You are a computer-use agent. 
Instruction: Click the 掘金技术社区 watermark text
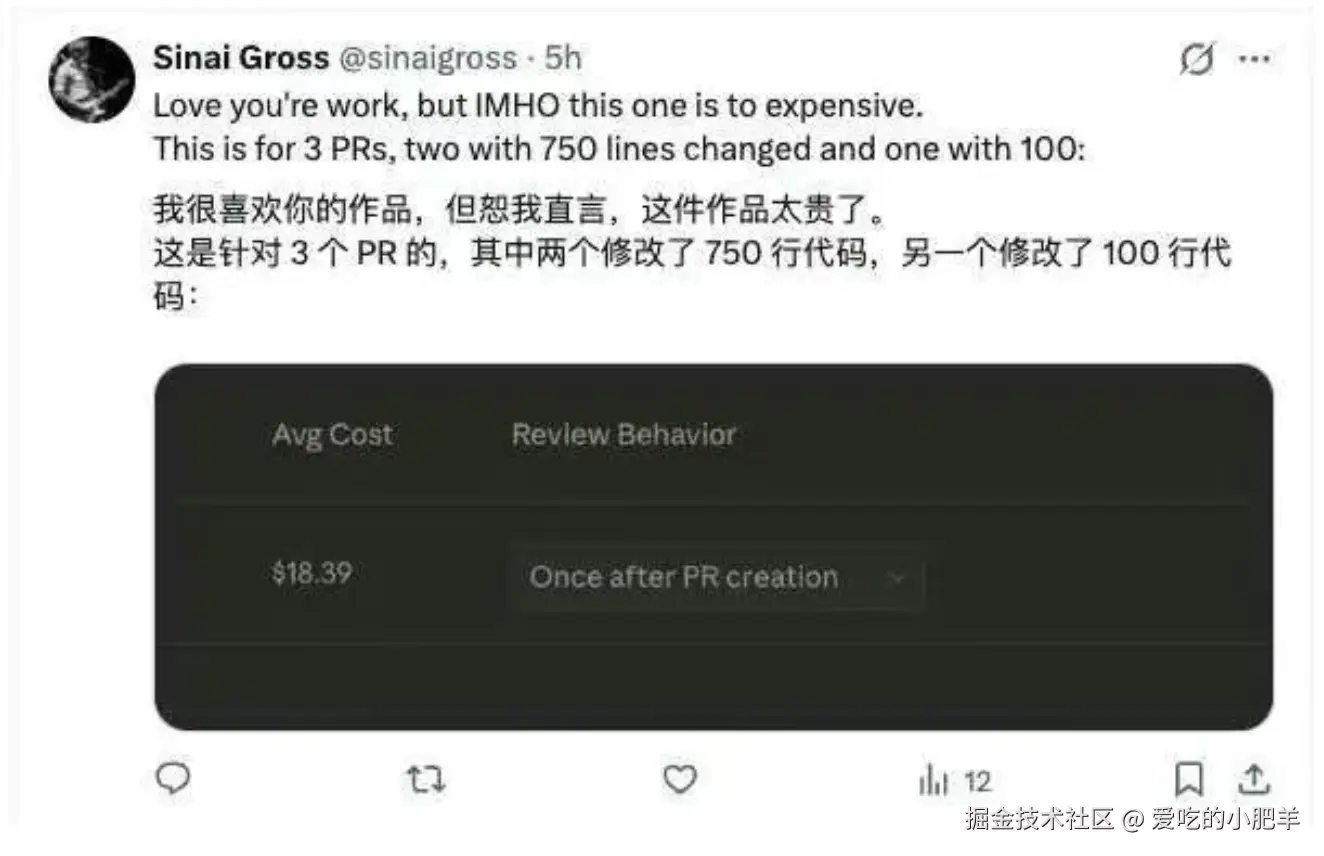pos(1040,819)
